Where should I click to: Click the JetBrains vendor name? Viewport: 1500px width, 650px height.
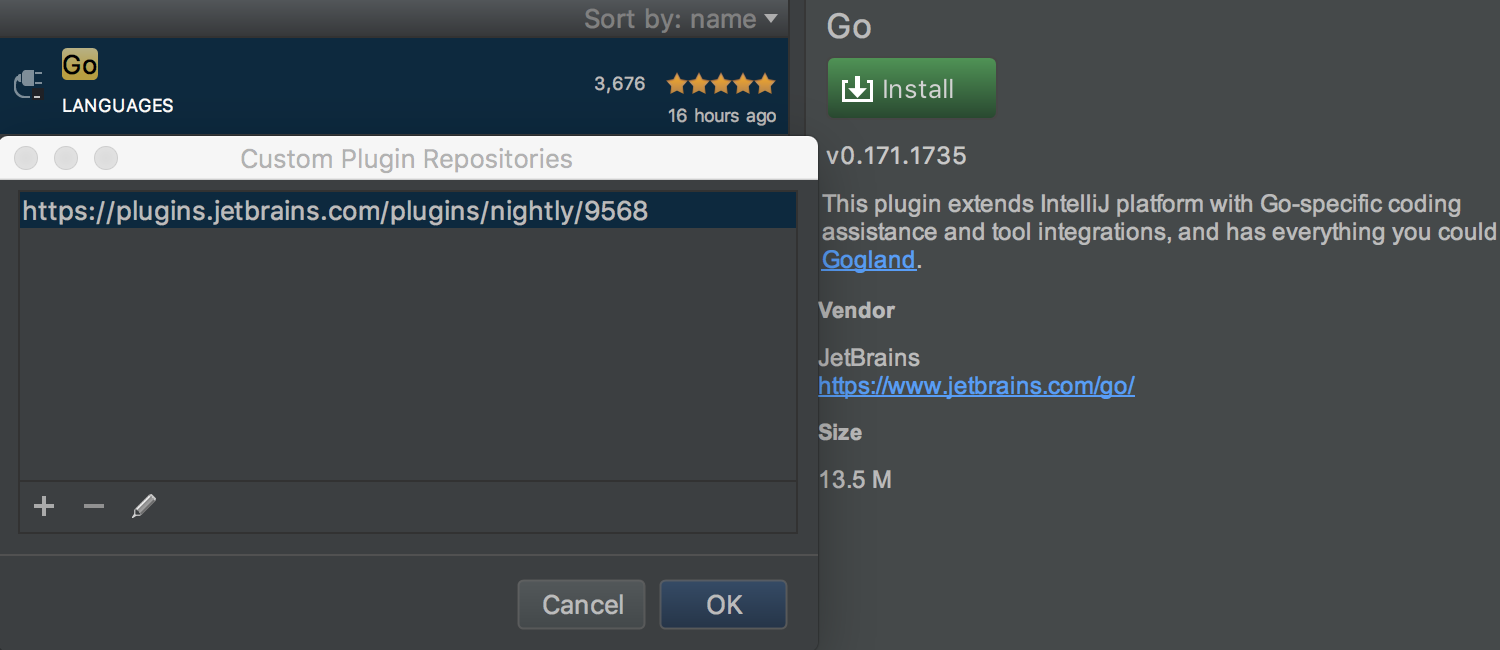click(x=869, y=358)
